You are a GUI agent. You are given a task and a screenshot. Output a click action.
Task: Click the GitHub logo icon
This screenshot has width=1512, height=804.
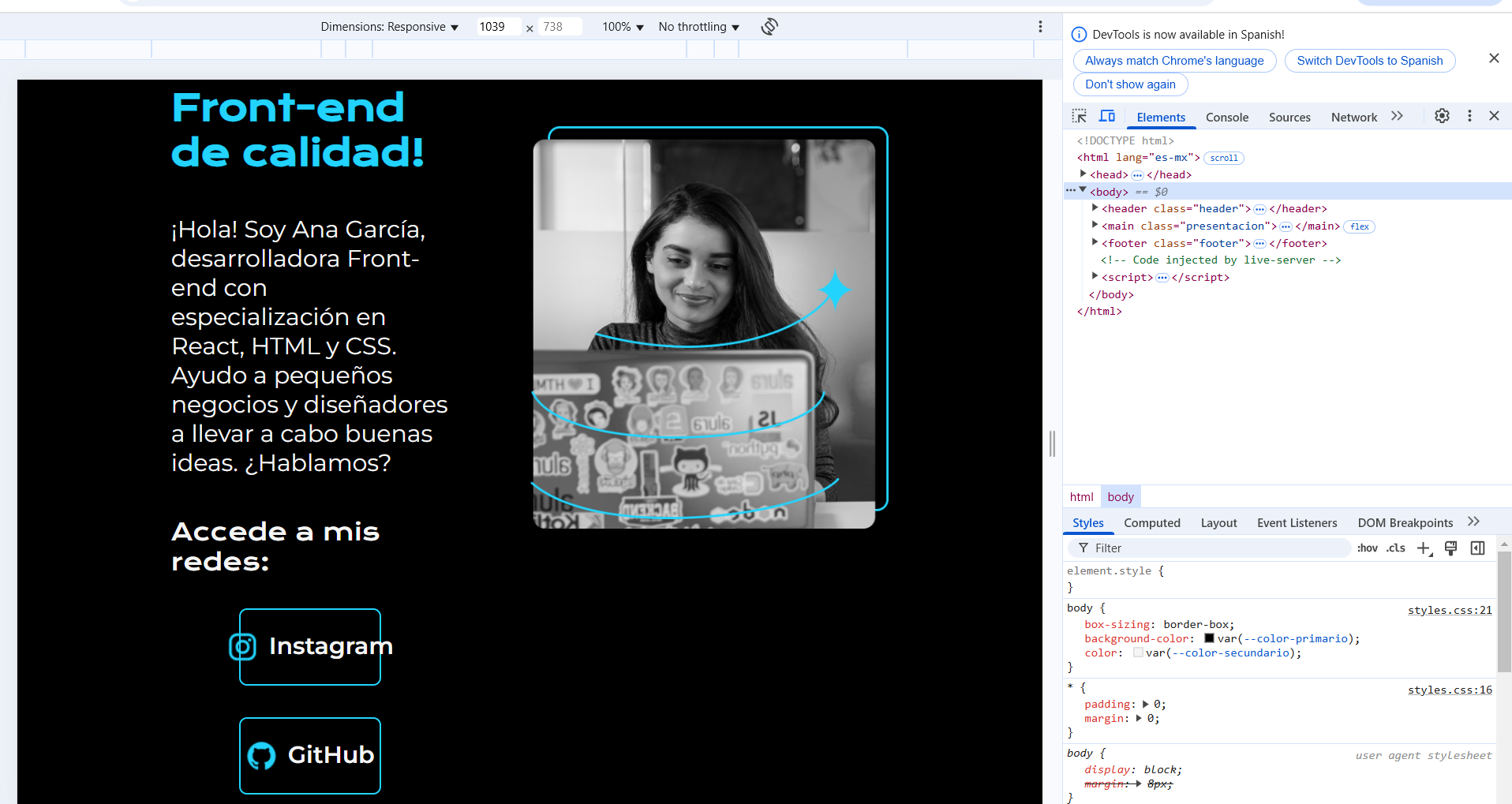(x=261, y=756)
